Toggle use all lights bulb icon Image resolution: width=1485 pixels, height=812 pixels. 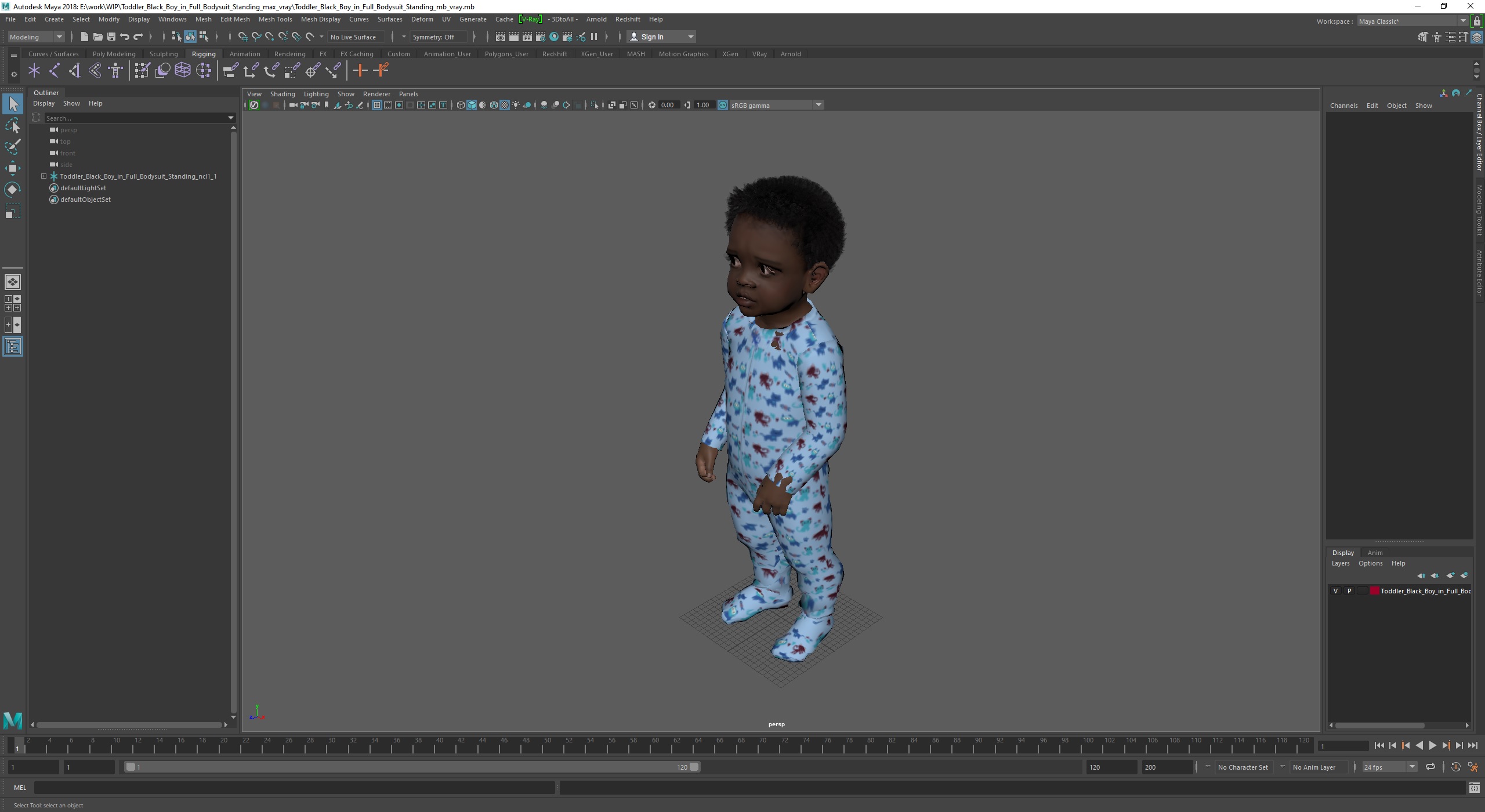pyautogui.click(x=516, y=105)
